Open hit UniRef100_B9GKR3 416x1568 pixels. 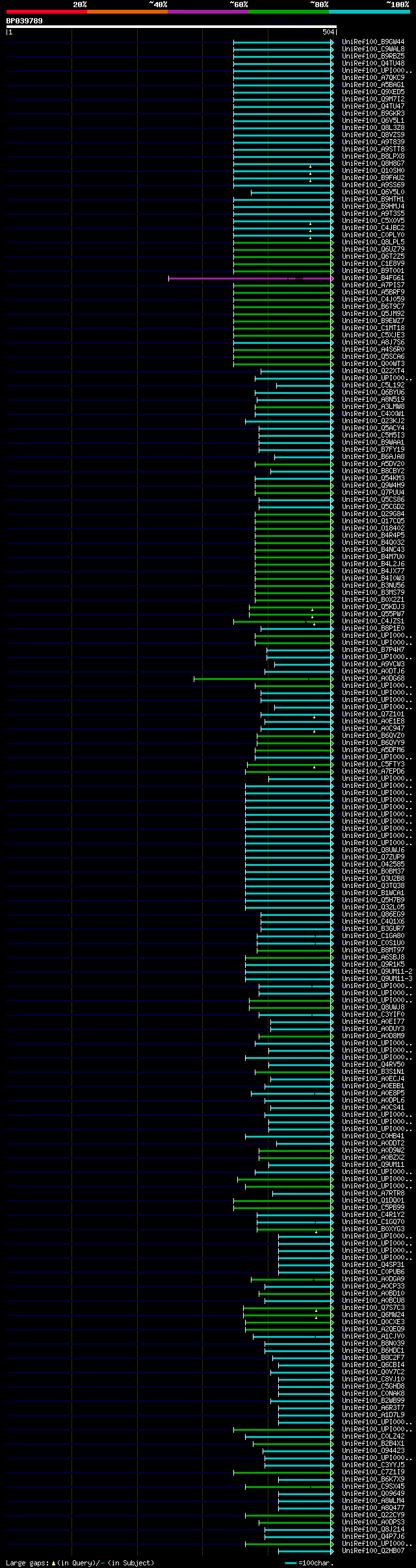click(373, 114)
